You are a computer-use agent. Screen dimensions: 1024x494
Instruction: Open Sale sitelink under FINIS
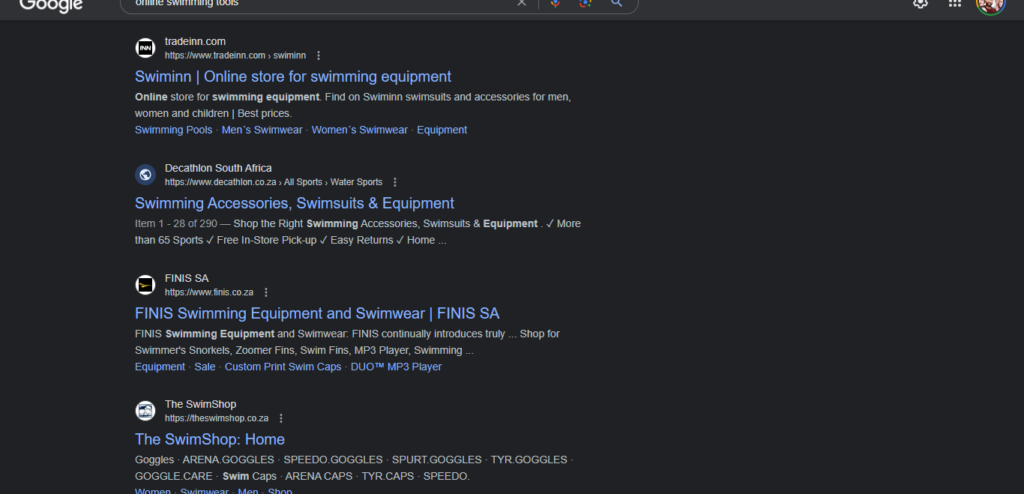click(204, 367)
